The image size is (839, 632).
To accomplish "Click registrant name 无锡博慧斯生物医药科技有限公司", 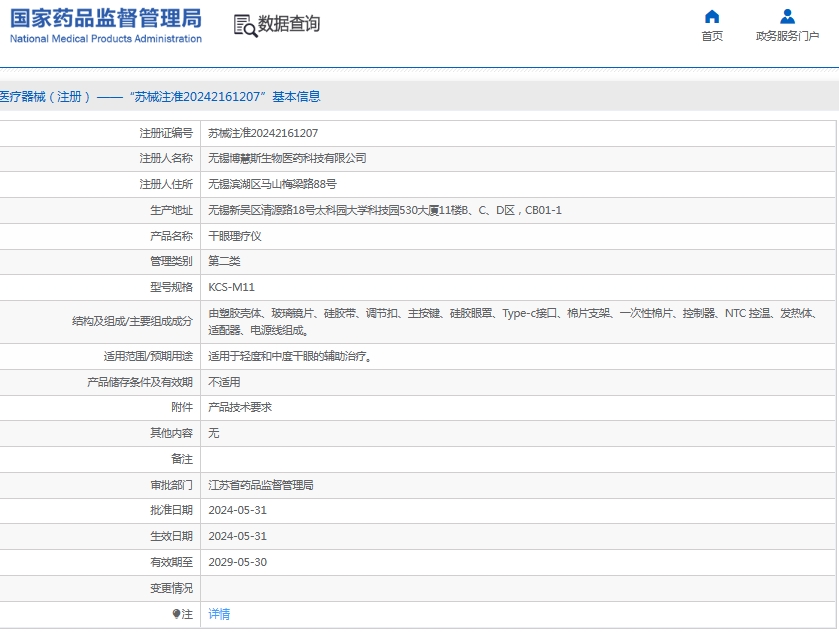I will pos(287,158).
